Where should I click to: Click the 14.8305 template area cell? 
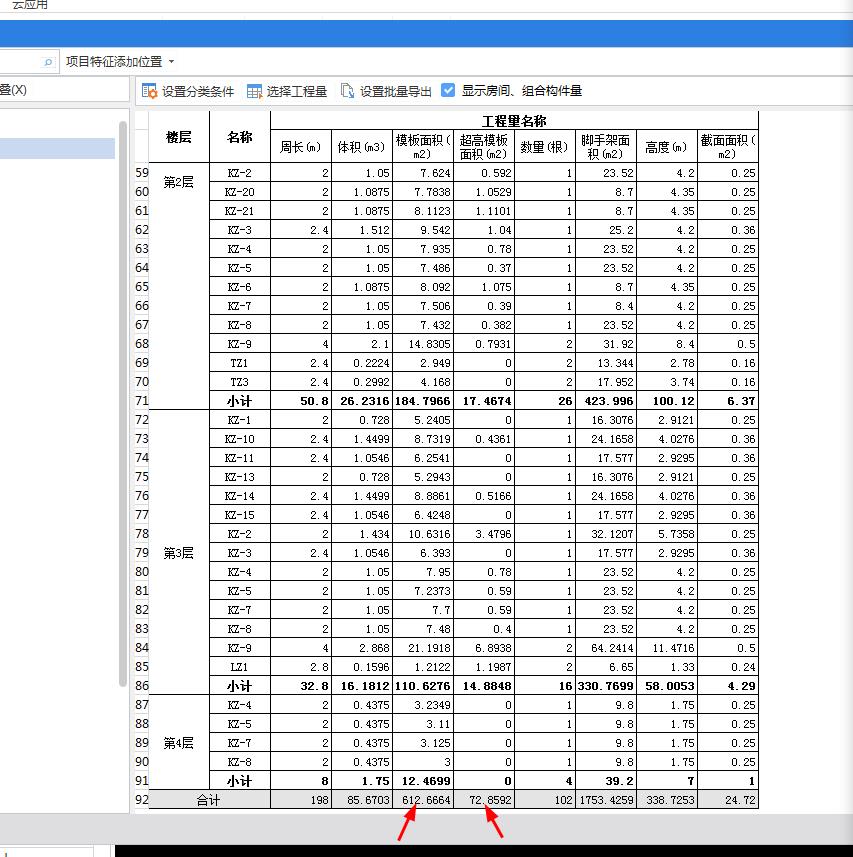422,344
